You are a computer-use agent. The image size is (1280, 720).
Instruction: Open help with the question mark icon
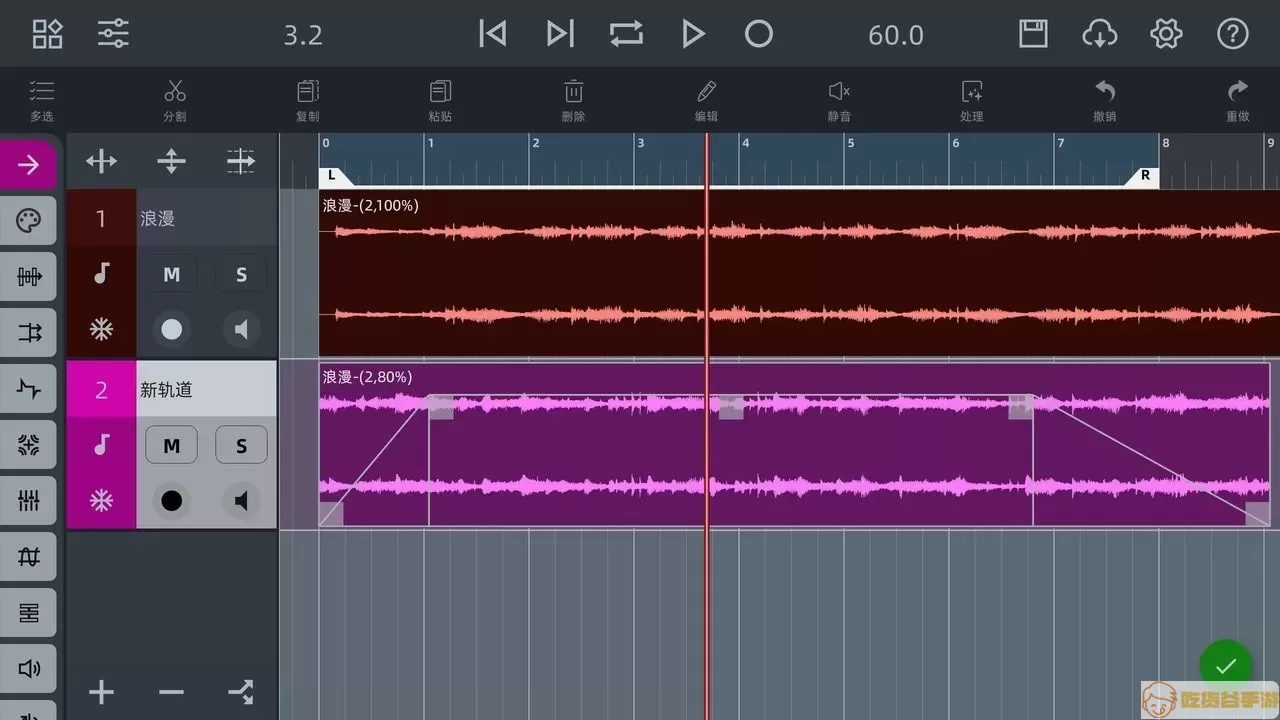(x=1233, y=34)
